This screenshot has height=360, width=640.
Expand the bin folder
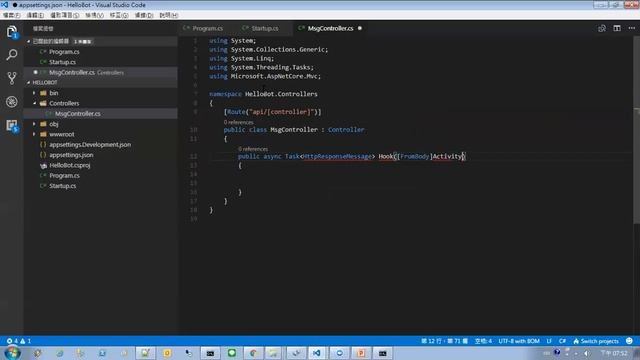coord(34,93)
